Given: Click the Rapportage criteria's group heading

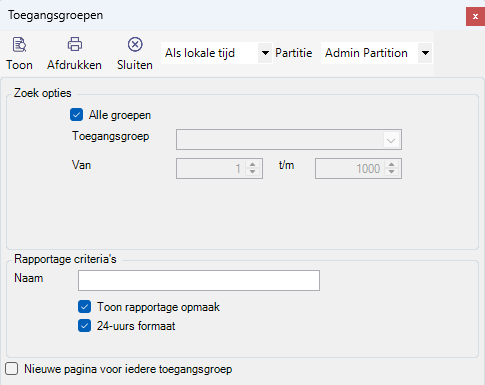Looking at the screenshot, I should point(65,259).
